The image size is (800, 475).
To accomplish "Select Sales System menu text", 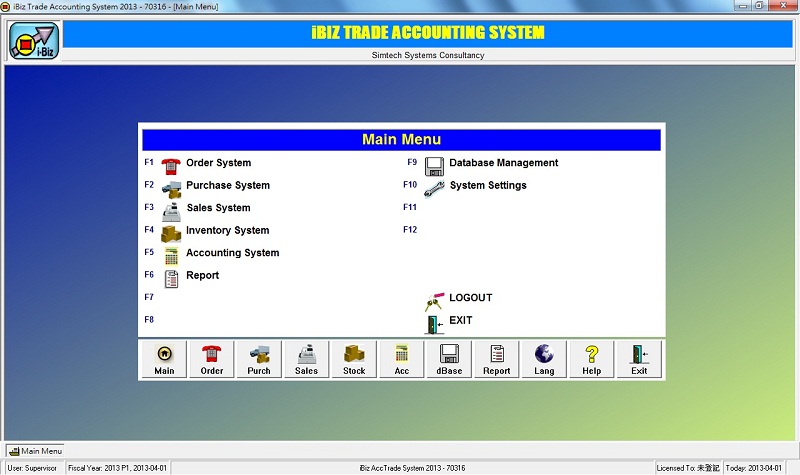I will pyautogui.click(x=218, y=208).
